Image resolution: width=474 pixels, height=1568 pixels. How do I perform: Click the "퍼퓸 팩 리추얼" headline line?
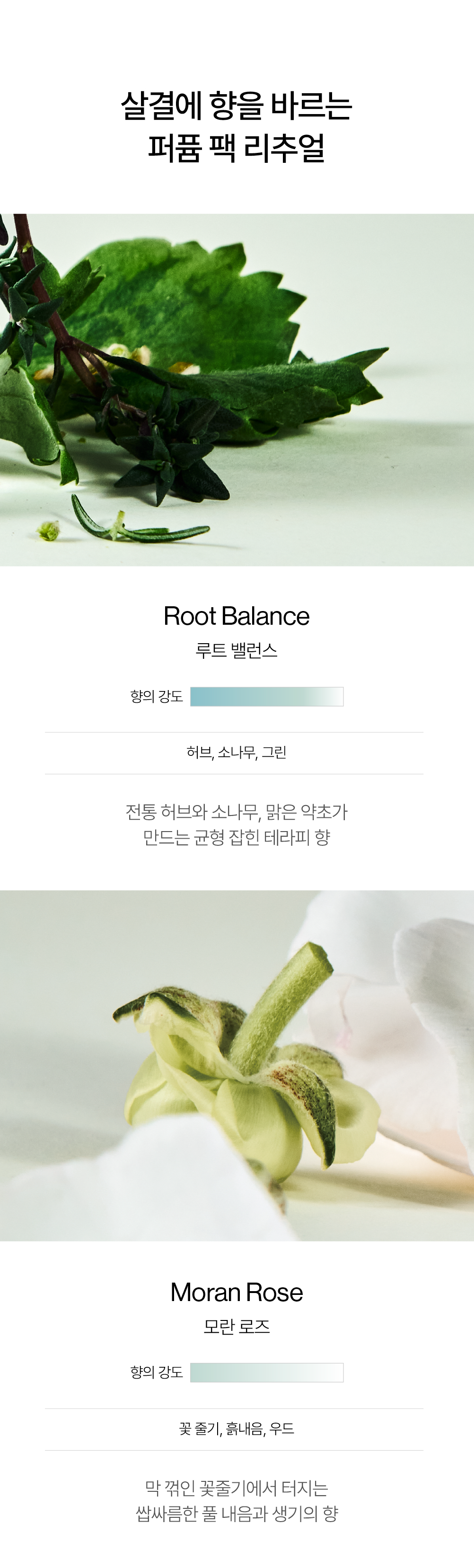point(237,148)
